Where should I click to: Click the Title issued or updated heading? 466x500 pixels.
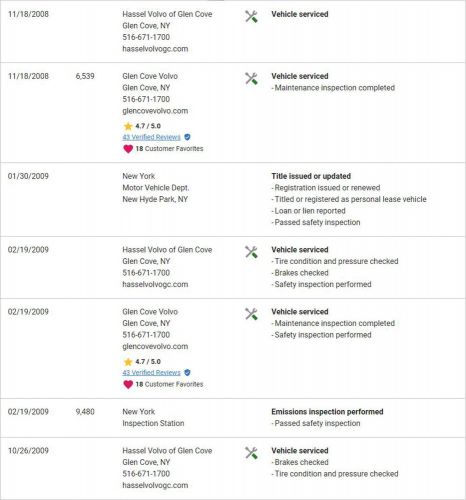pos(311,176)
